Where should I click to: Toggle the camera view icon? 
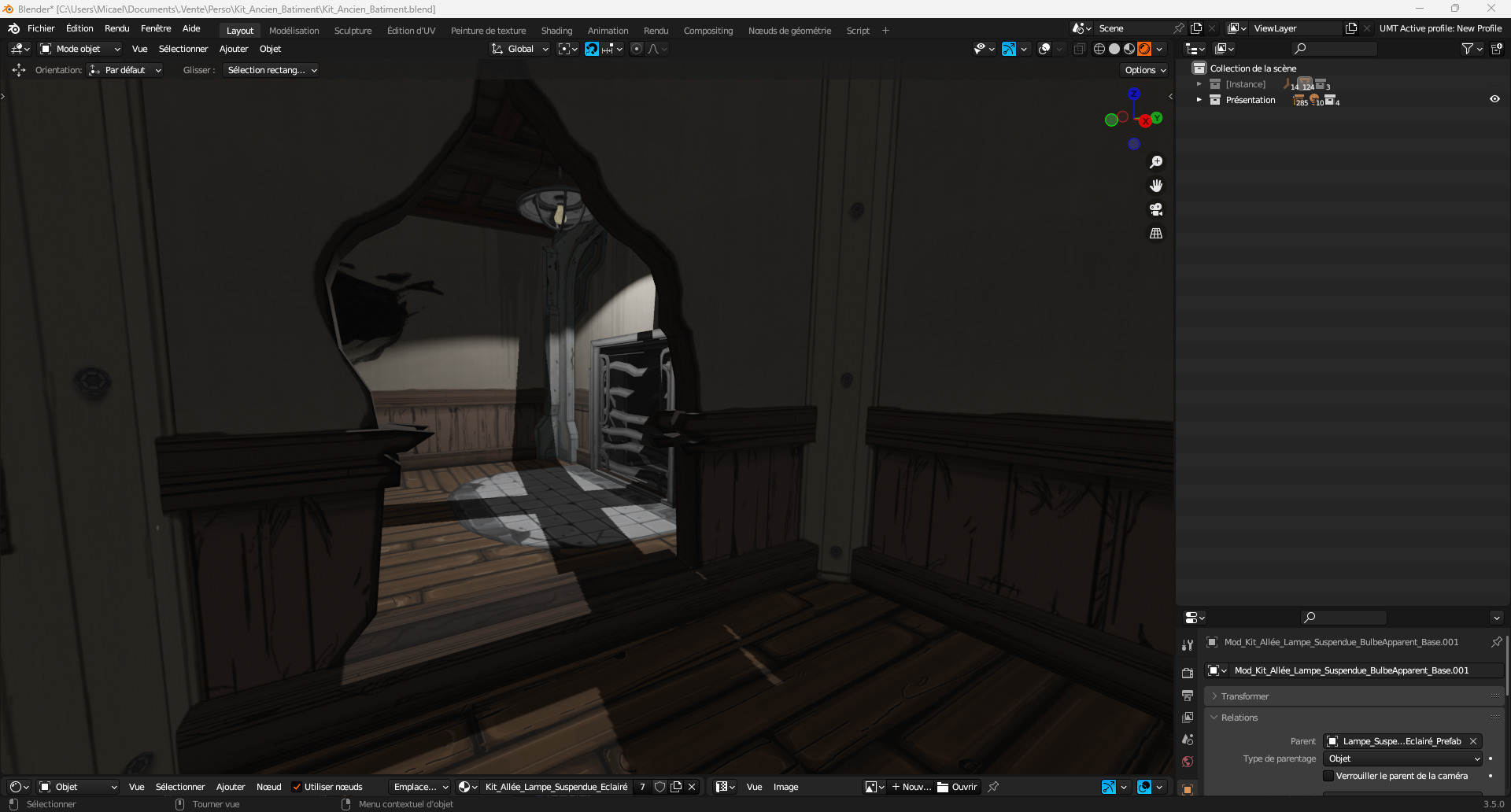coord(1156,209)
